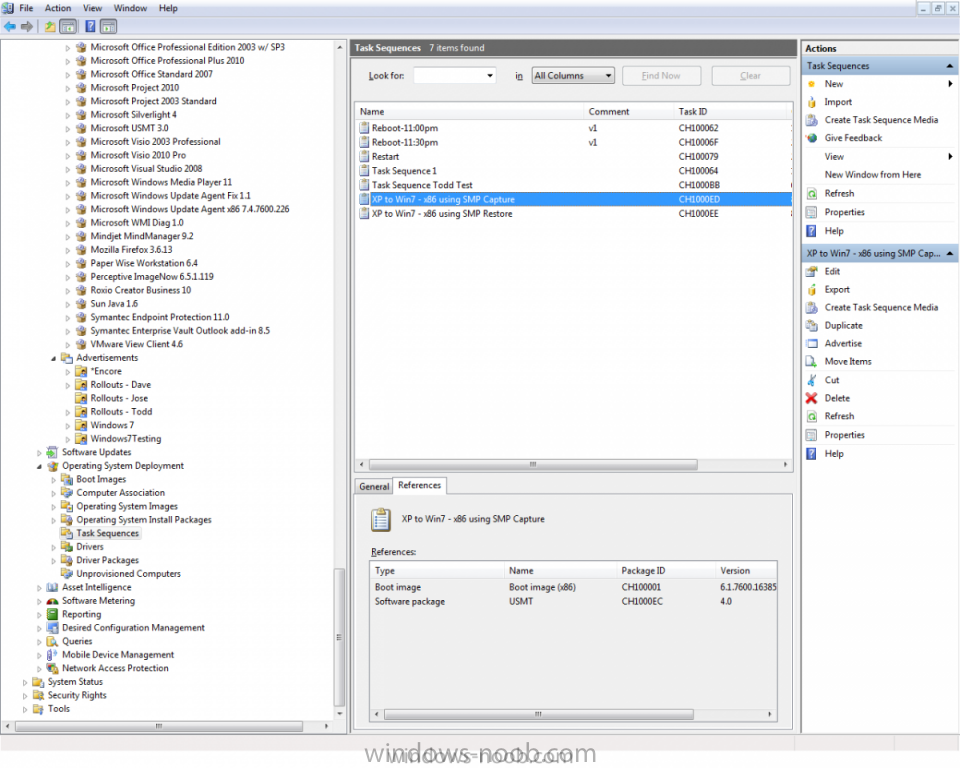Click the Unprovisioned Computers node icon
The width and height of the screenshot is (960, 768).
pos(67,574)
